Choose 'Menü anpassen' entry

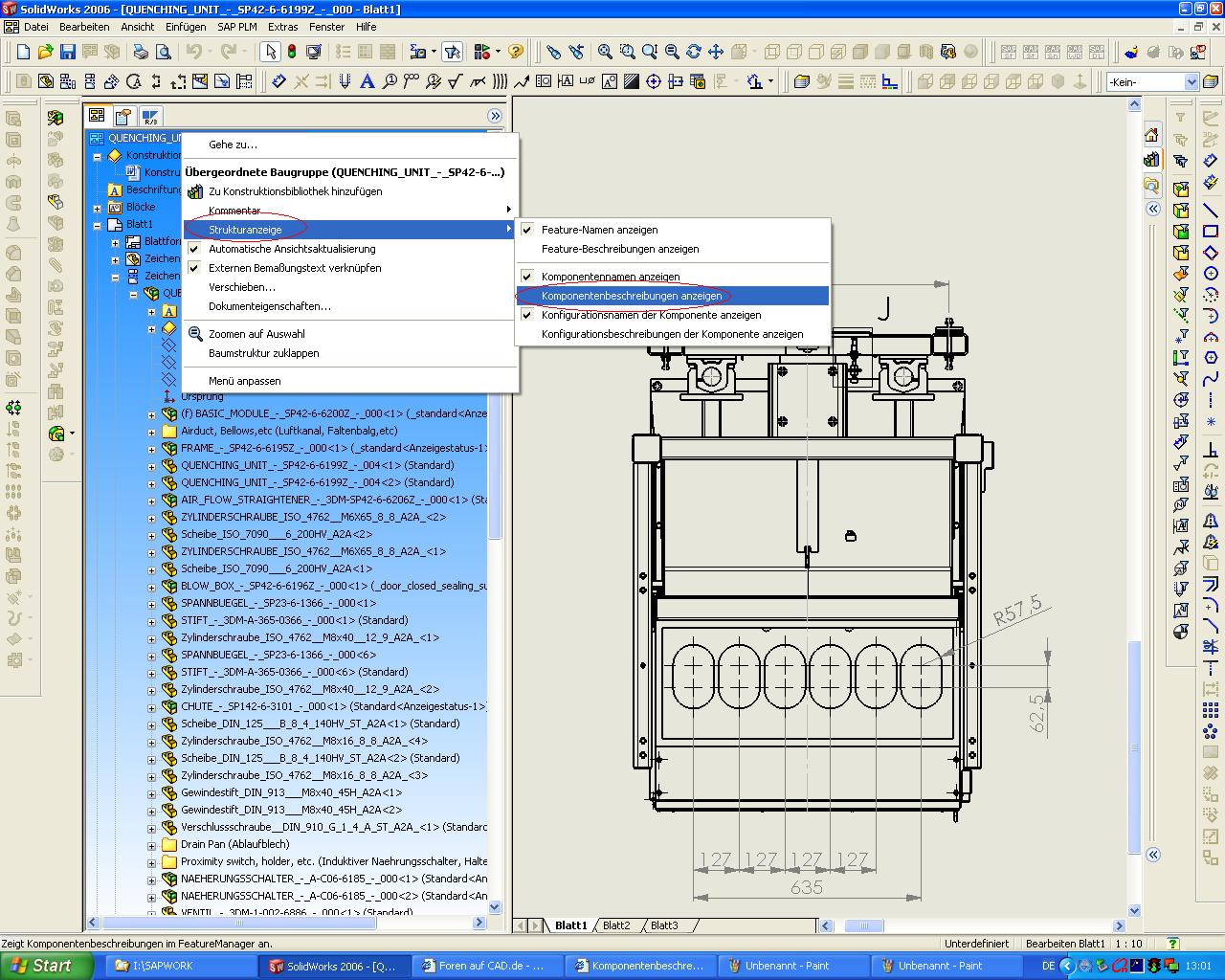[x=350, y=381]
